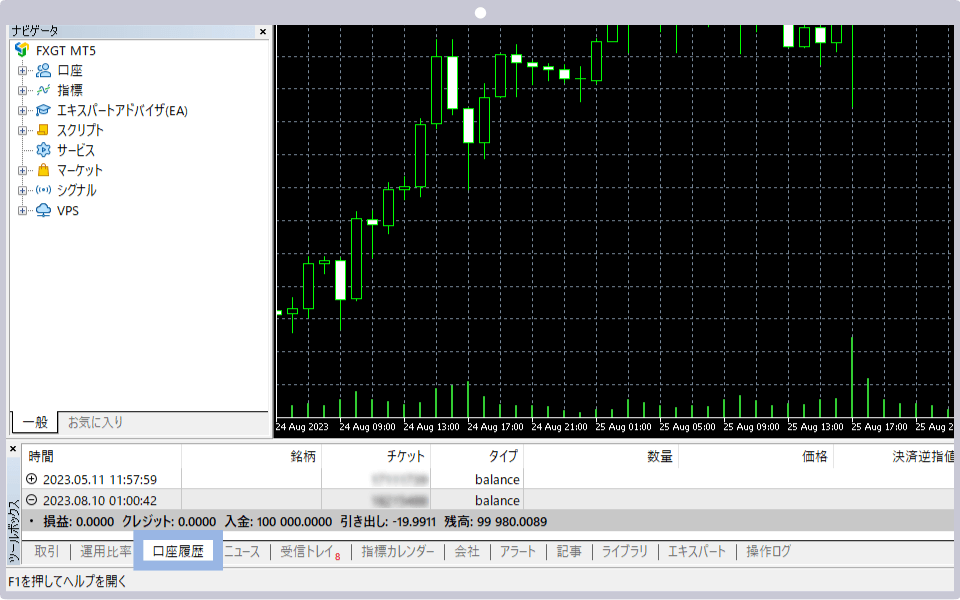Open the 会社 tab

[x=467, y=551]
